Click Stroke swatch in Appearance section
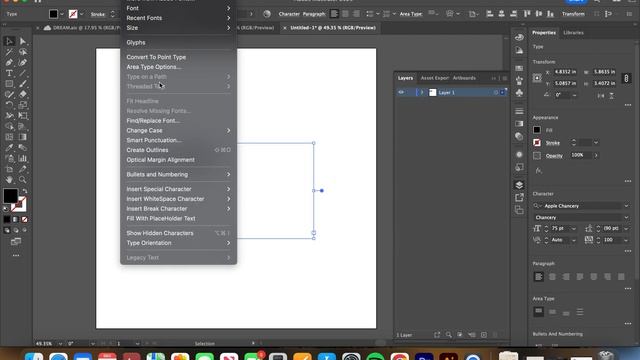The height and width of the screenshot is (360, 640). [537, 143]
